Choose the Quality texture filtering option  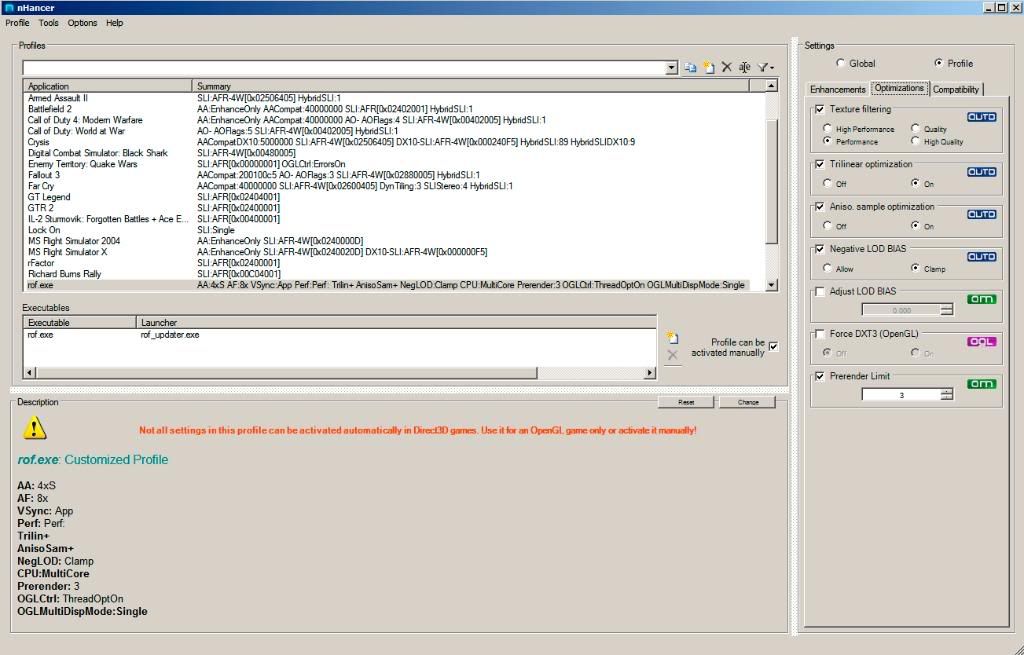(x=915, y=129)
